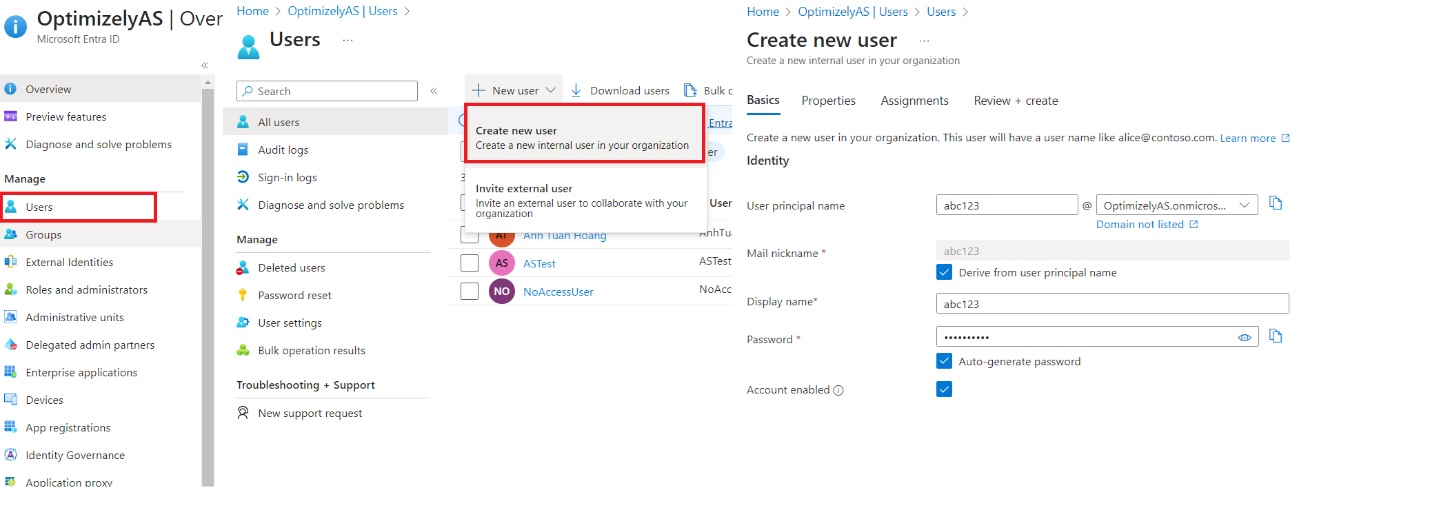Screen dimensions: 1430x510
Task: Open the New user dropdown
Action: coord(513,90)
